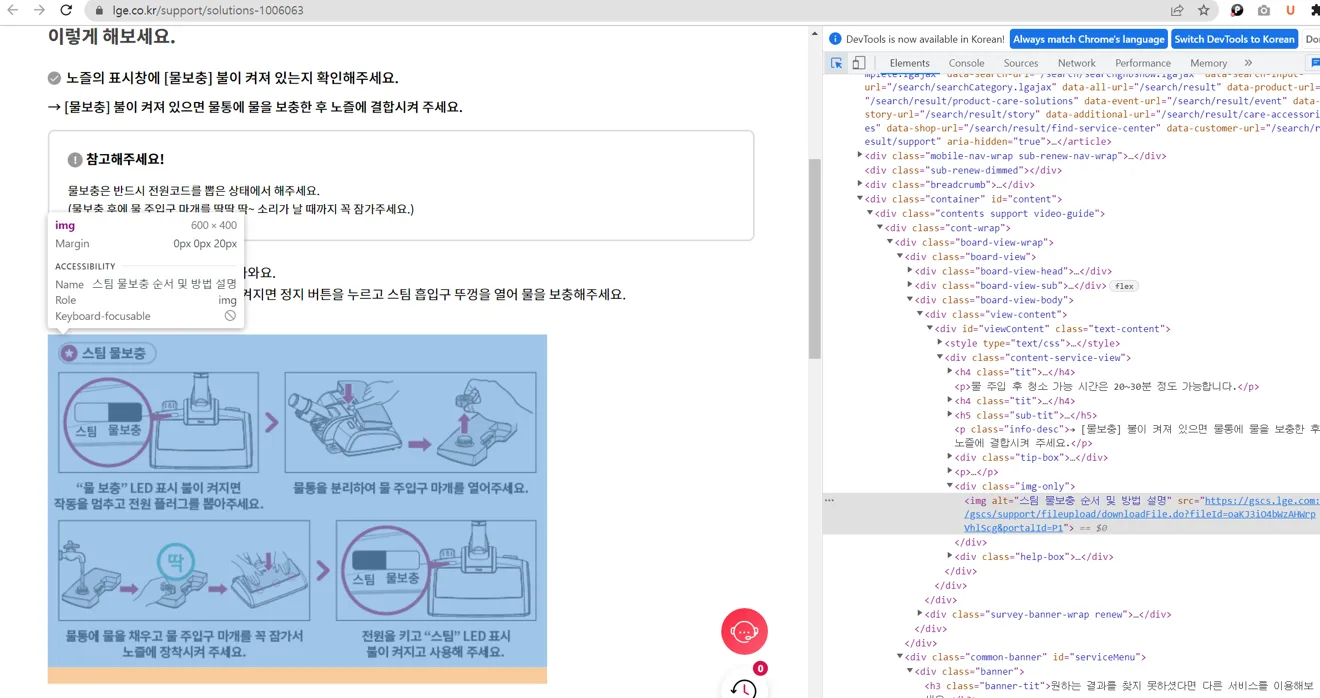Open the red chatbot headset button
1320x698 pixels.
click(744, 631)
